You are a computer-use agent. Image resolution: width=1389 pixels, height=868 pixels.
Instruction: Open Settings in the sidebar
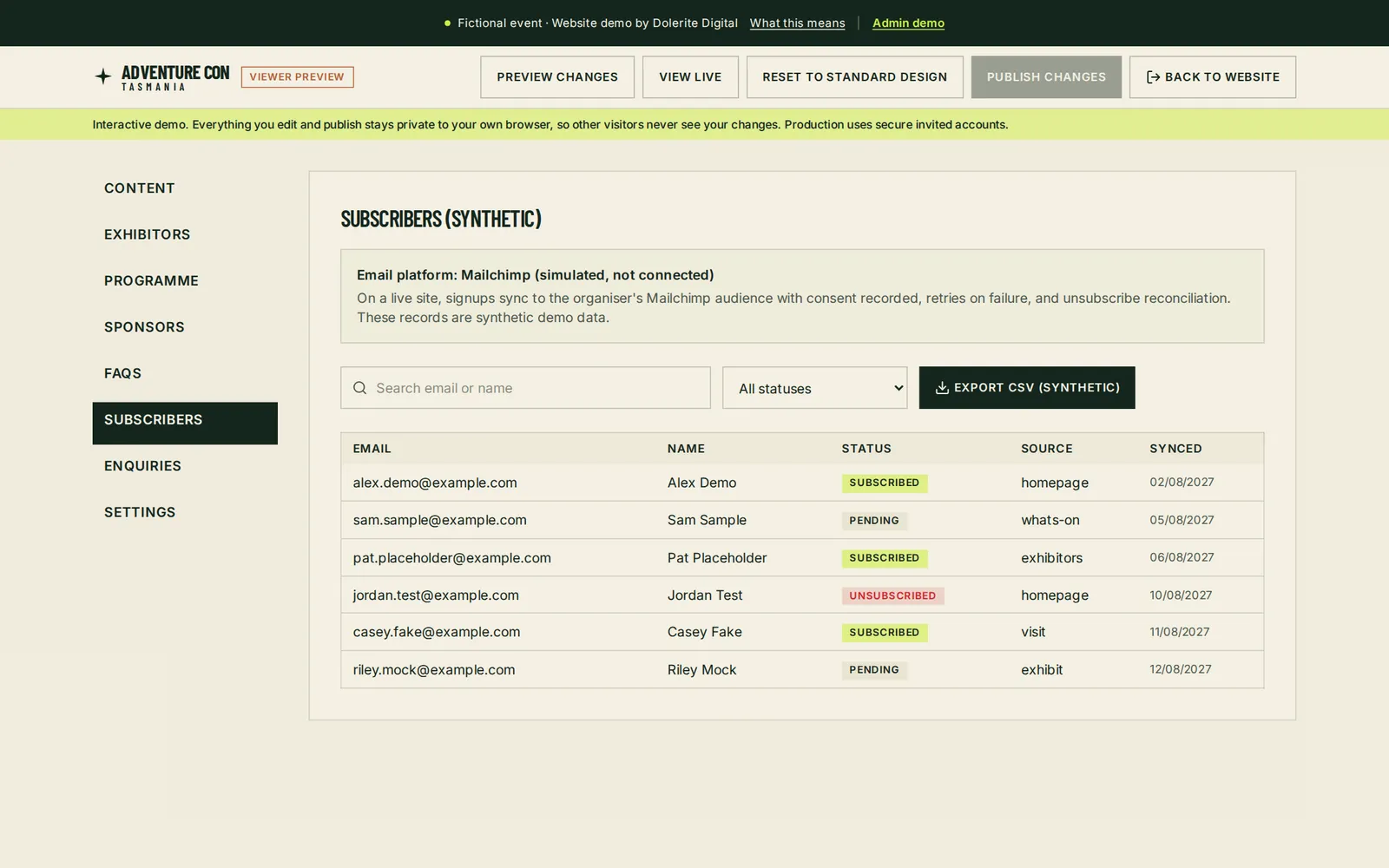185,512
